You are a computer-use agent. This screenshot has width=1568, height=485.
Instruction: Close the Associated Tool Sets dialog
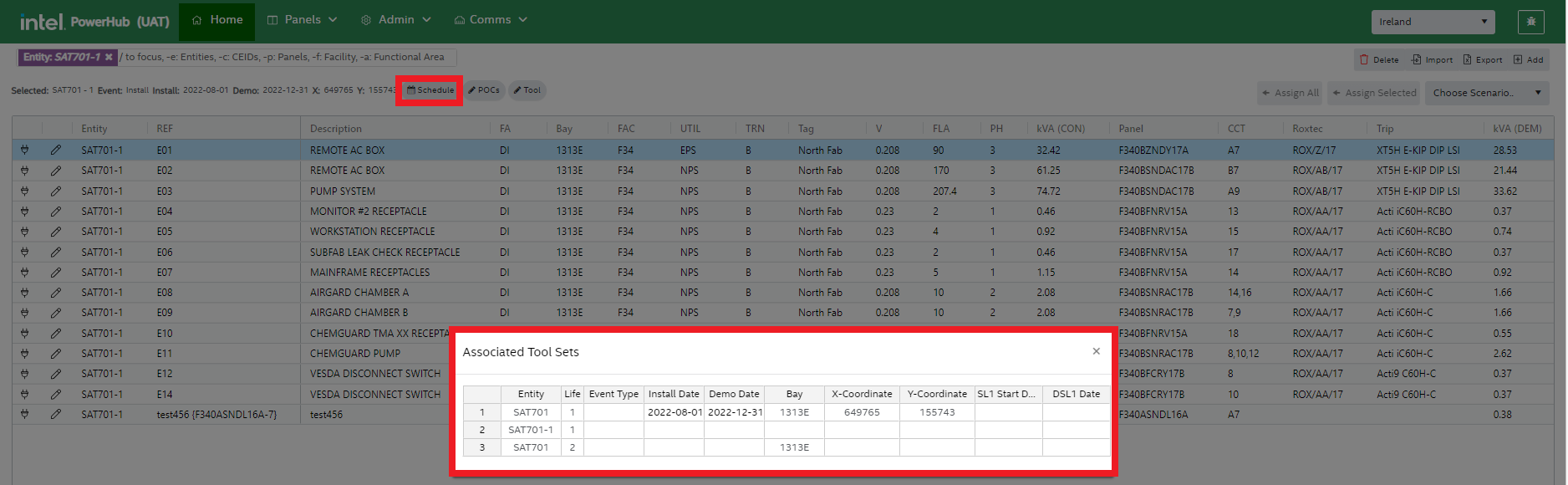(1096, 351)
